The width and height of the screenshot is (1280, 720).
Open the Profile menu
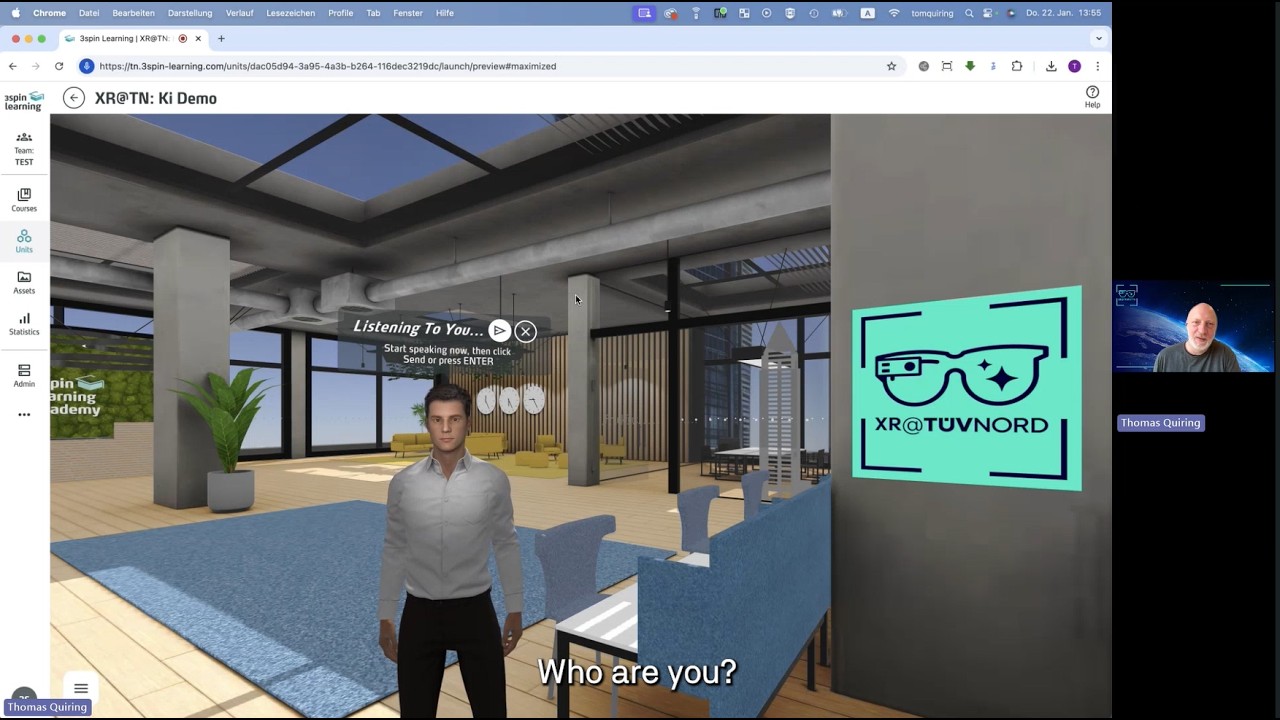[x=340, y=13]
